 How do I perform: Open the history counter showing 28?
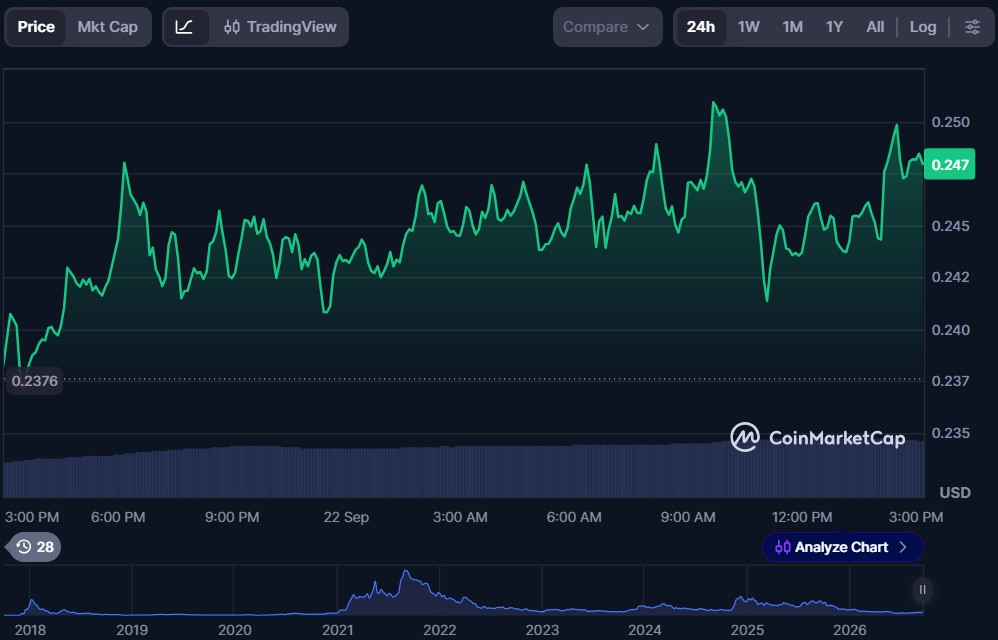[35, 547]
